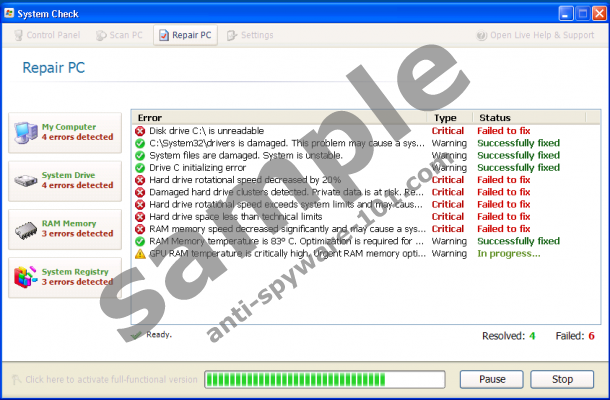
Task: Switch to the Scan PC tab
Action: coord(119,35)
